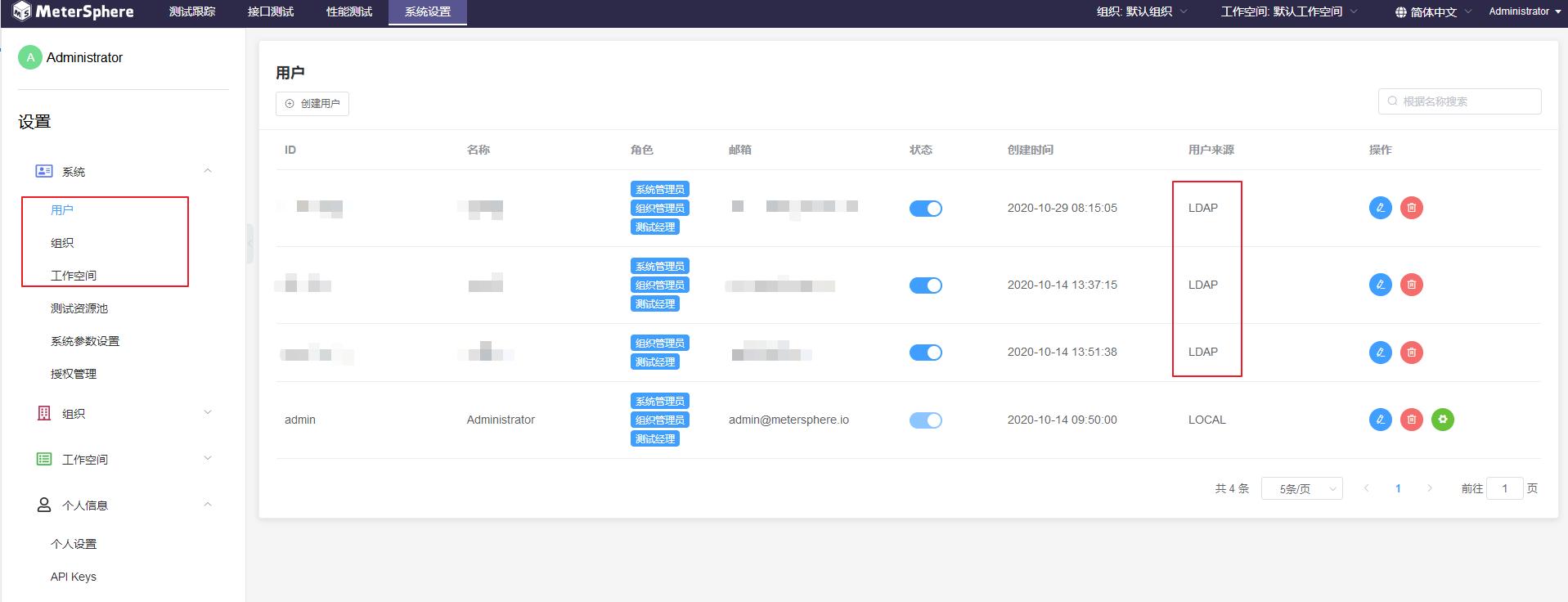The image size is (1568, 602).
Task: Select 组织 under the 系统 section
Action: tap(62, 243)
